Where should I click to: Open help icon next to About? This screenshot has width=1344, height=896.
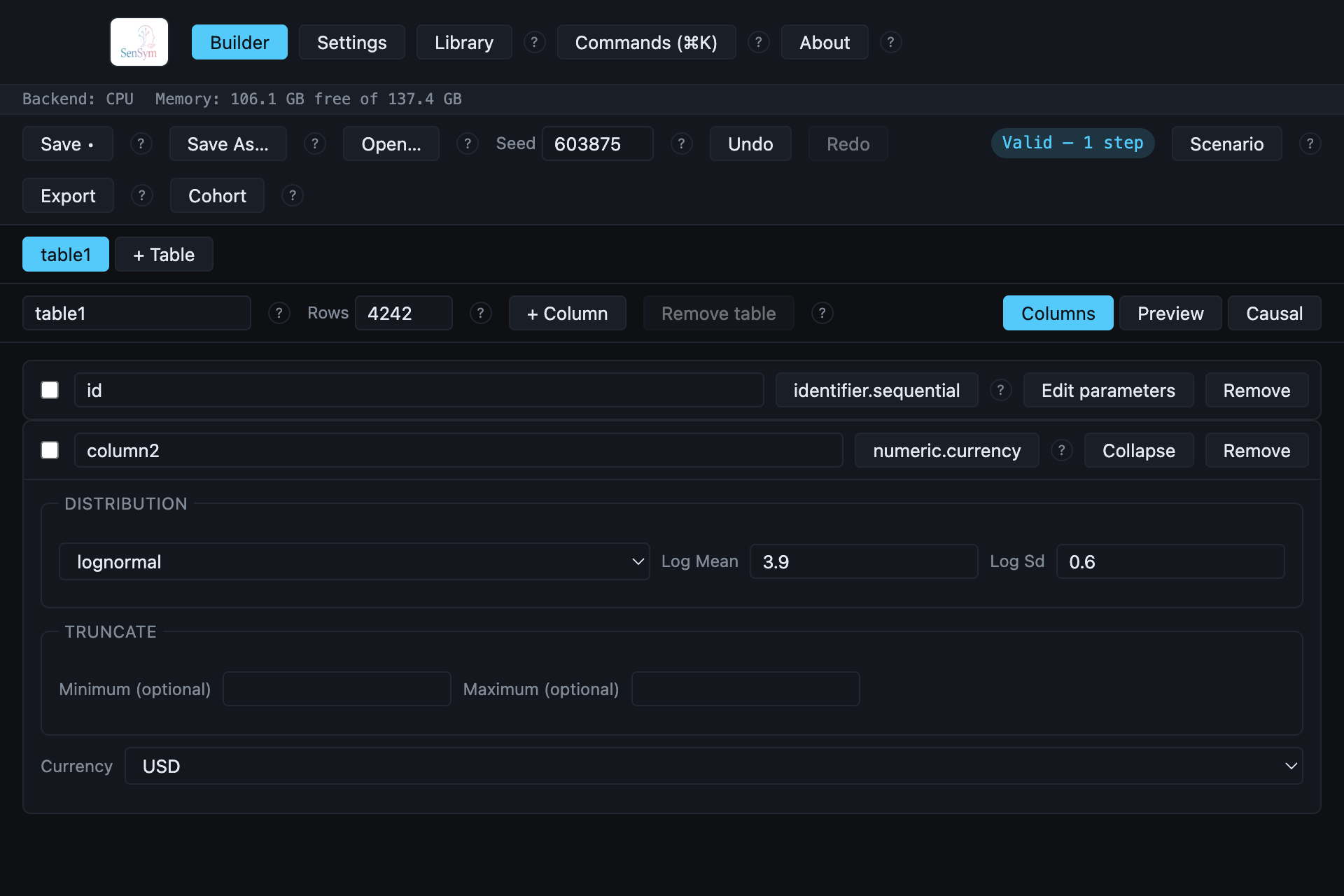[890, 42]
